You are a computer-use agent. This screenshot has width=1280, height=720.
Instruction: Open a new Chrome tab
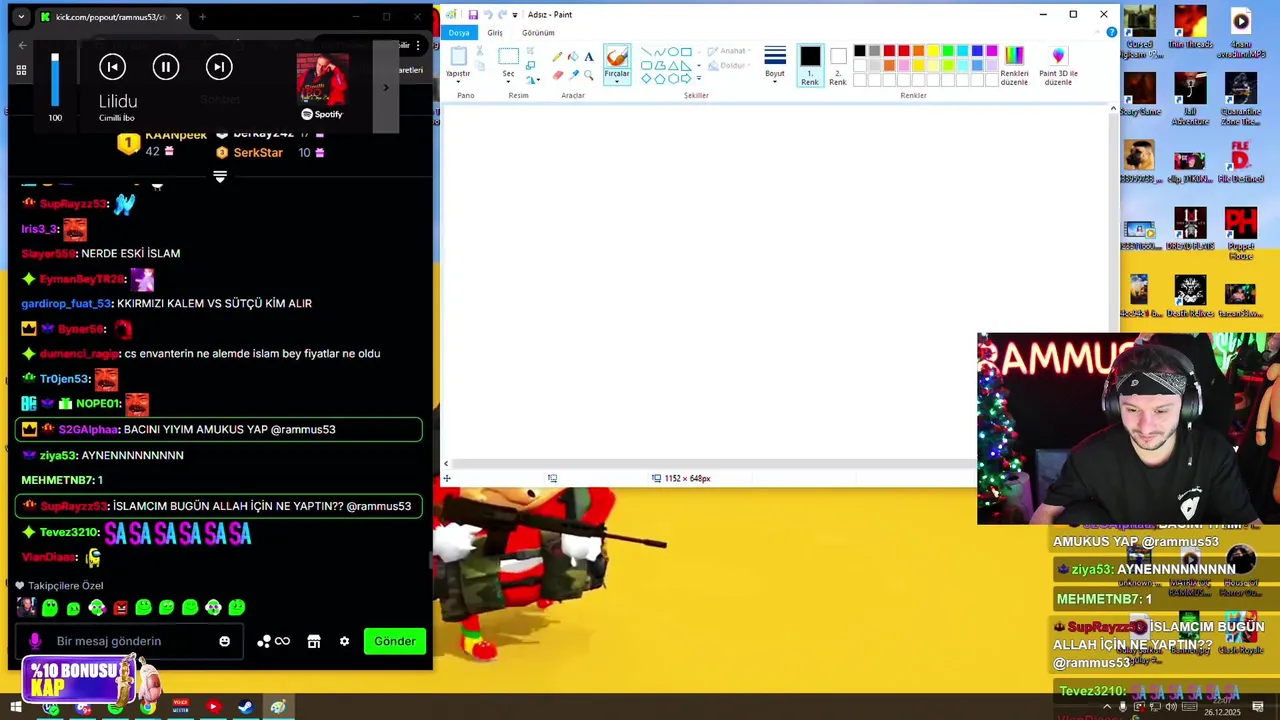click(x=202, y=17)
